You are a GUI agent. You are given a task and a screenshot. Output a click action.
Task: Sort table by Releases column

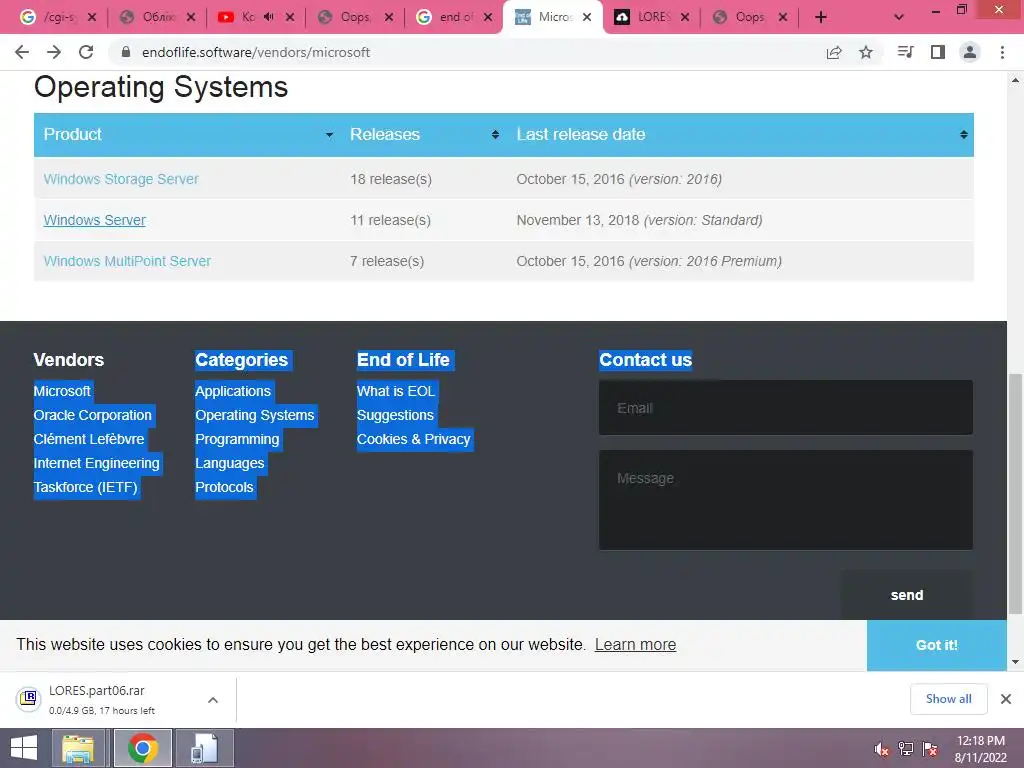(x=424, y=135)
